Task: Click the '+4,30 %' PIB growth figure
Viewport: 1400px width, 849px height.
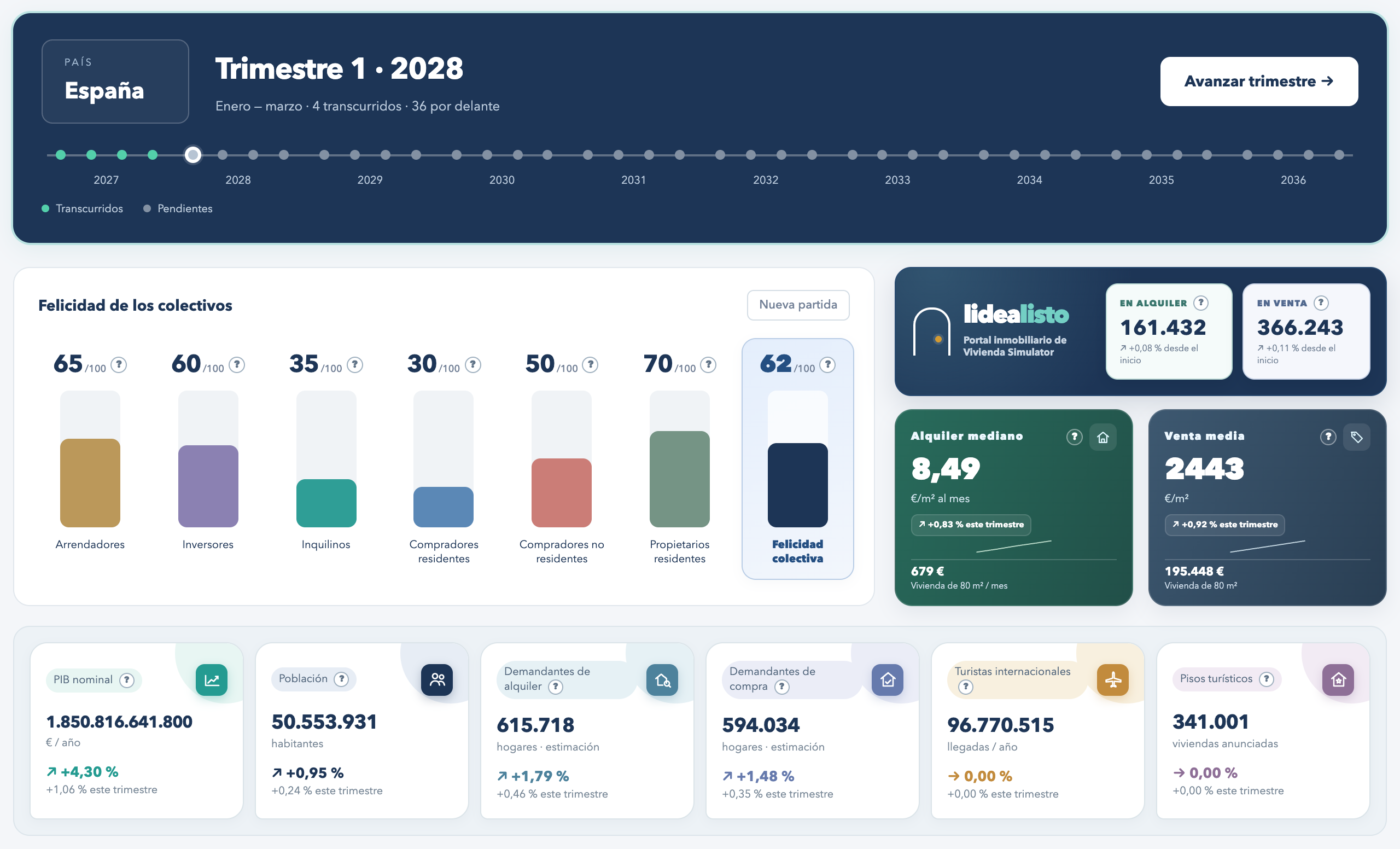Action: click(89, 772)
